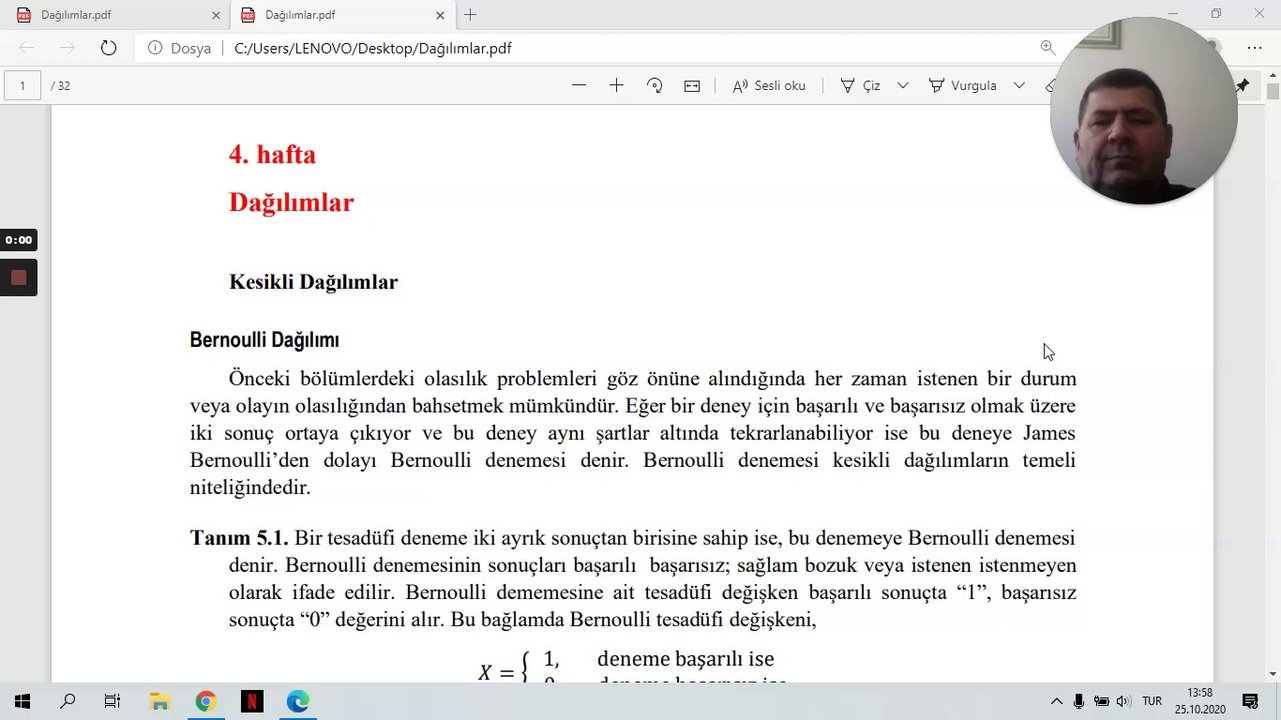Show hidden system tray icons
The height and width of the screenshot is (720, 1281).
click(x=1056, y=702)
